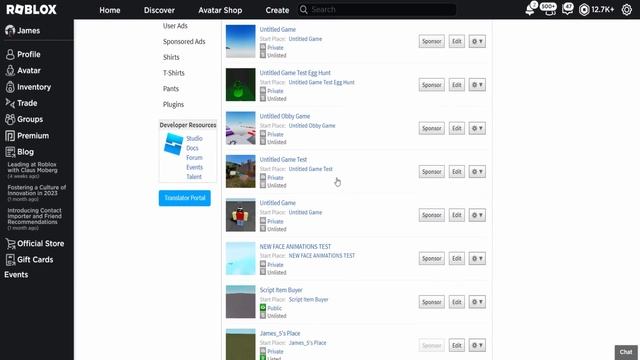The image size is (640, 360).
Task: Open gear dropdown for Untitled Game Test Egg Hunt
Action: [x=477, y=85]
